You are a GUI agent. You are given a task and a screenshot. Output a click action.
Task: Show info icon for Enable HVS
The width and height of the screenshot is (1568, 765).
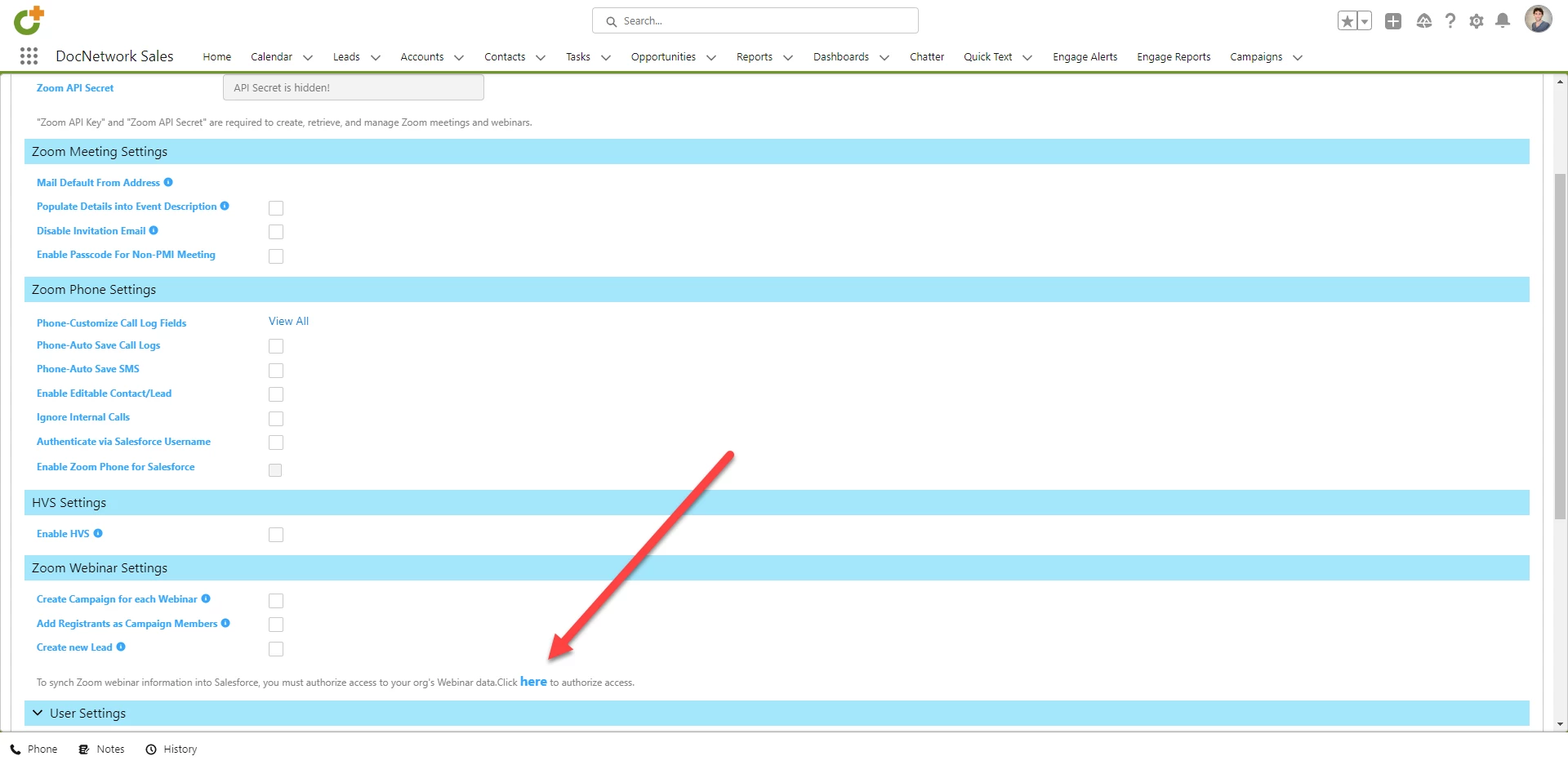pyautogui.click(x=98, y=533)
